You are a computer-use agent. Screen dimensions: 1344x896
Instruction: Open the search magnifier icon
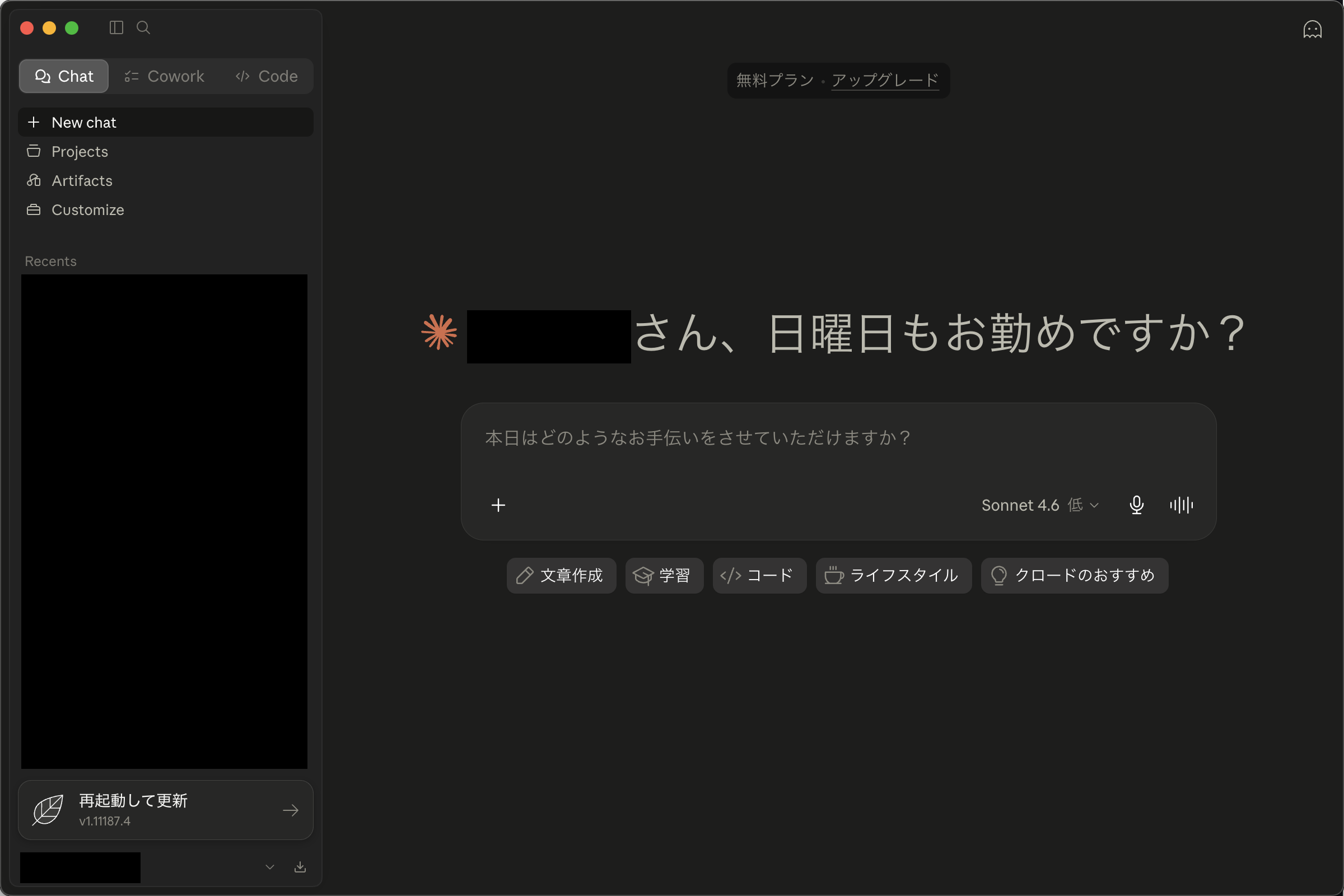[143, 27]
